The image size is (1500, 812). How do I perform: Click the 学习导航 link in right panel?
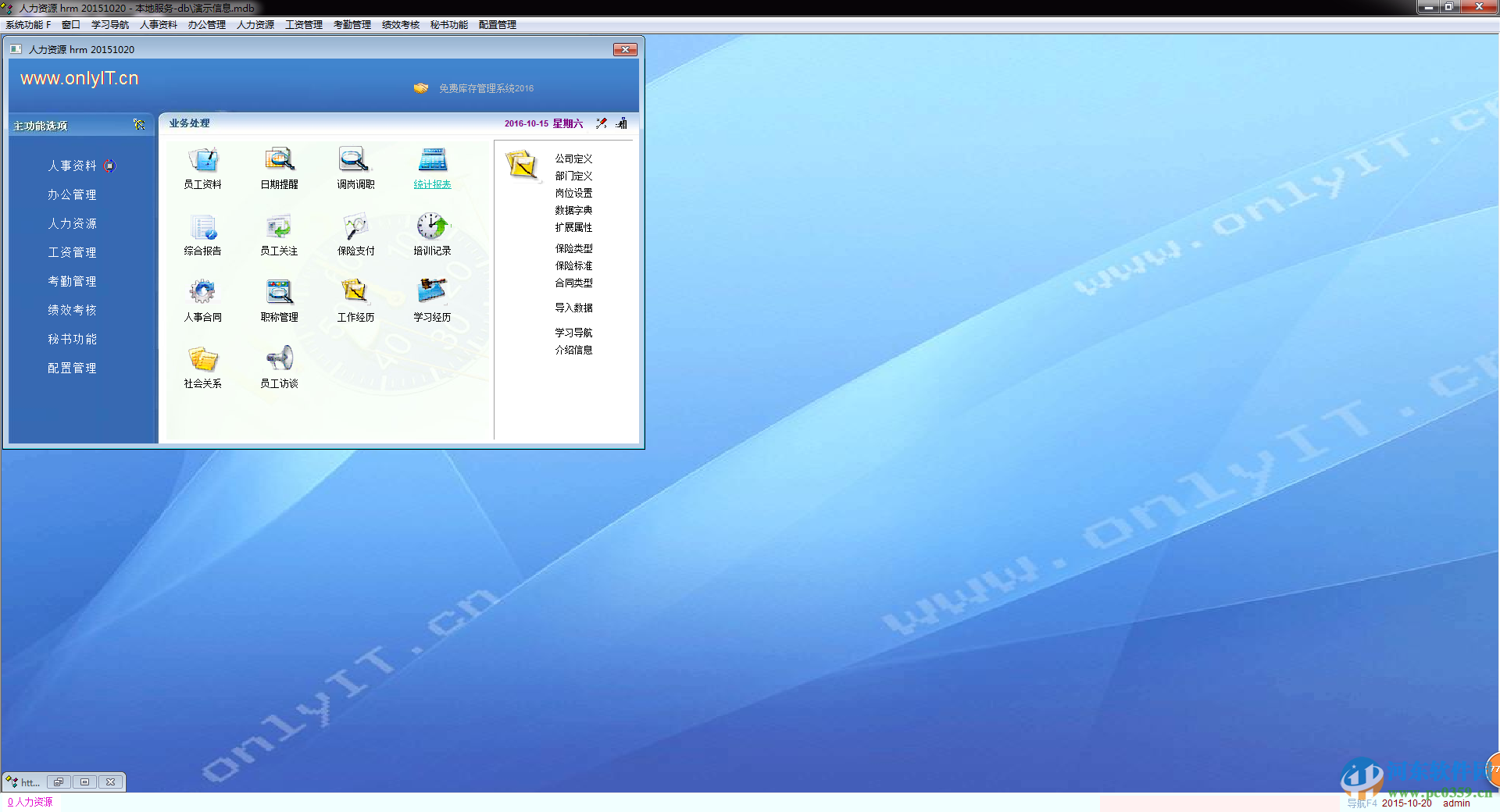[x=574, y=333]
